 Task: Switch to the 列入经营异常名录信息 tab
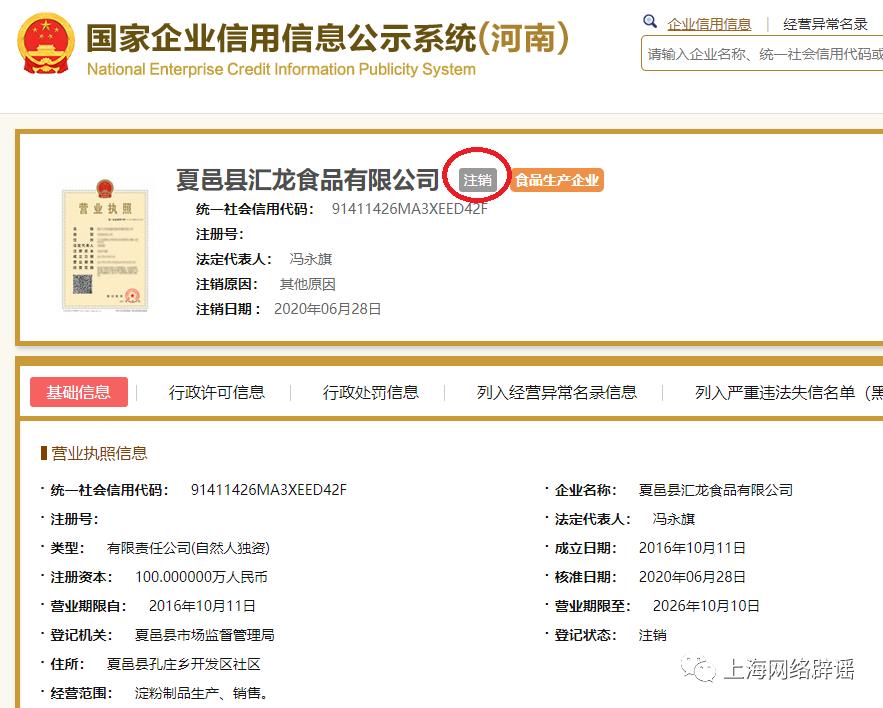(555, 392)
